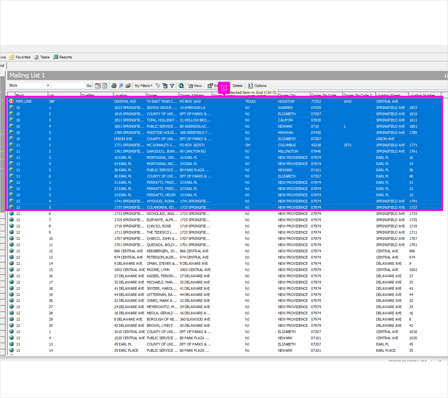The height and width of the screenshot is (398, 448).
Task: Select owner BROWN, LYNN E cell
Action: [160, 326]
